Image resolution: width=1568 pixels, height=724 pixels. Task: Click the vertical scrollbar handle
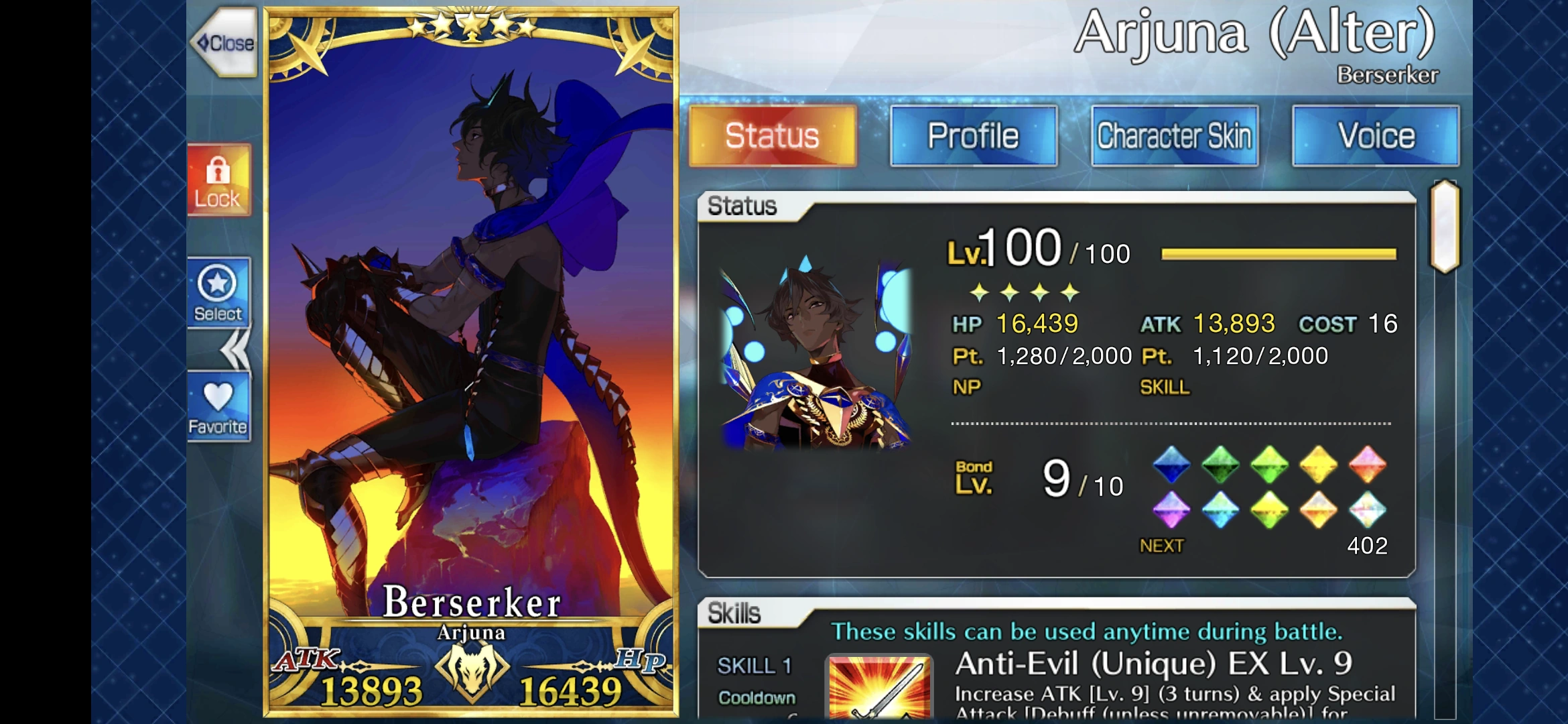coord(1445,227)
